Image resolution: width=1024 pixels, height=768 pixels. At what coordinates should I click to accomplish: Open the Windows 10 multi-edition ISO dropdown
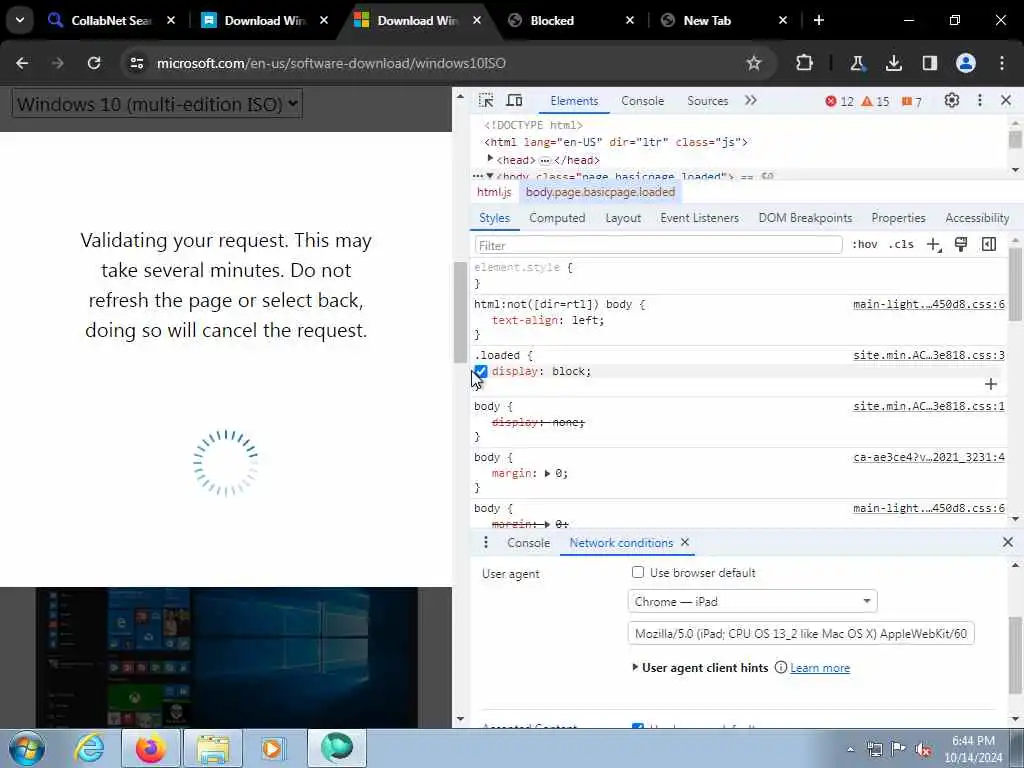click(157, 104)
